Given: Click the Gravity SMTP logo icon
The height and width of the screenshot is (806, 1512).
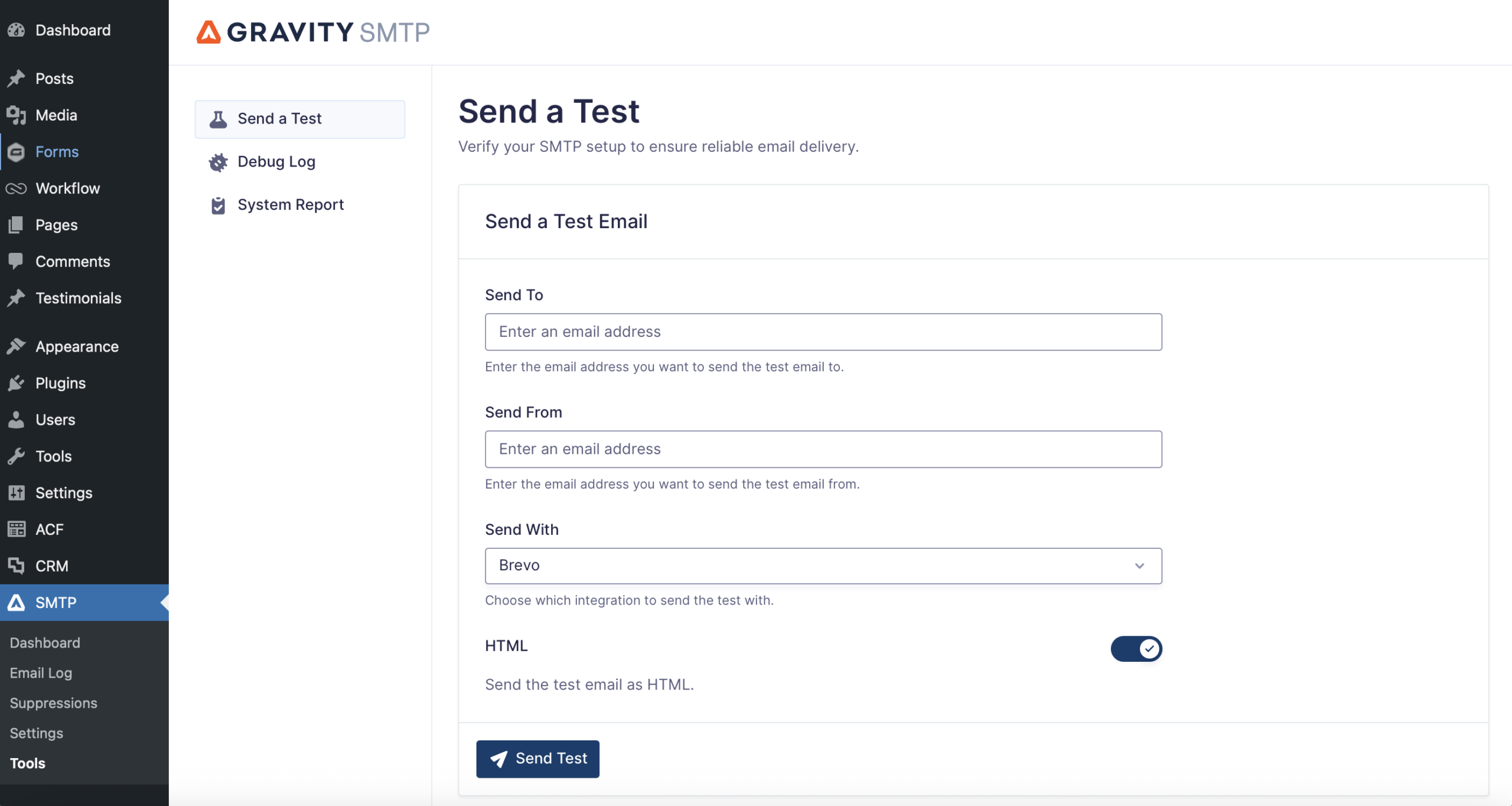Looking at the screenshot, I should [208, 32].
